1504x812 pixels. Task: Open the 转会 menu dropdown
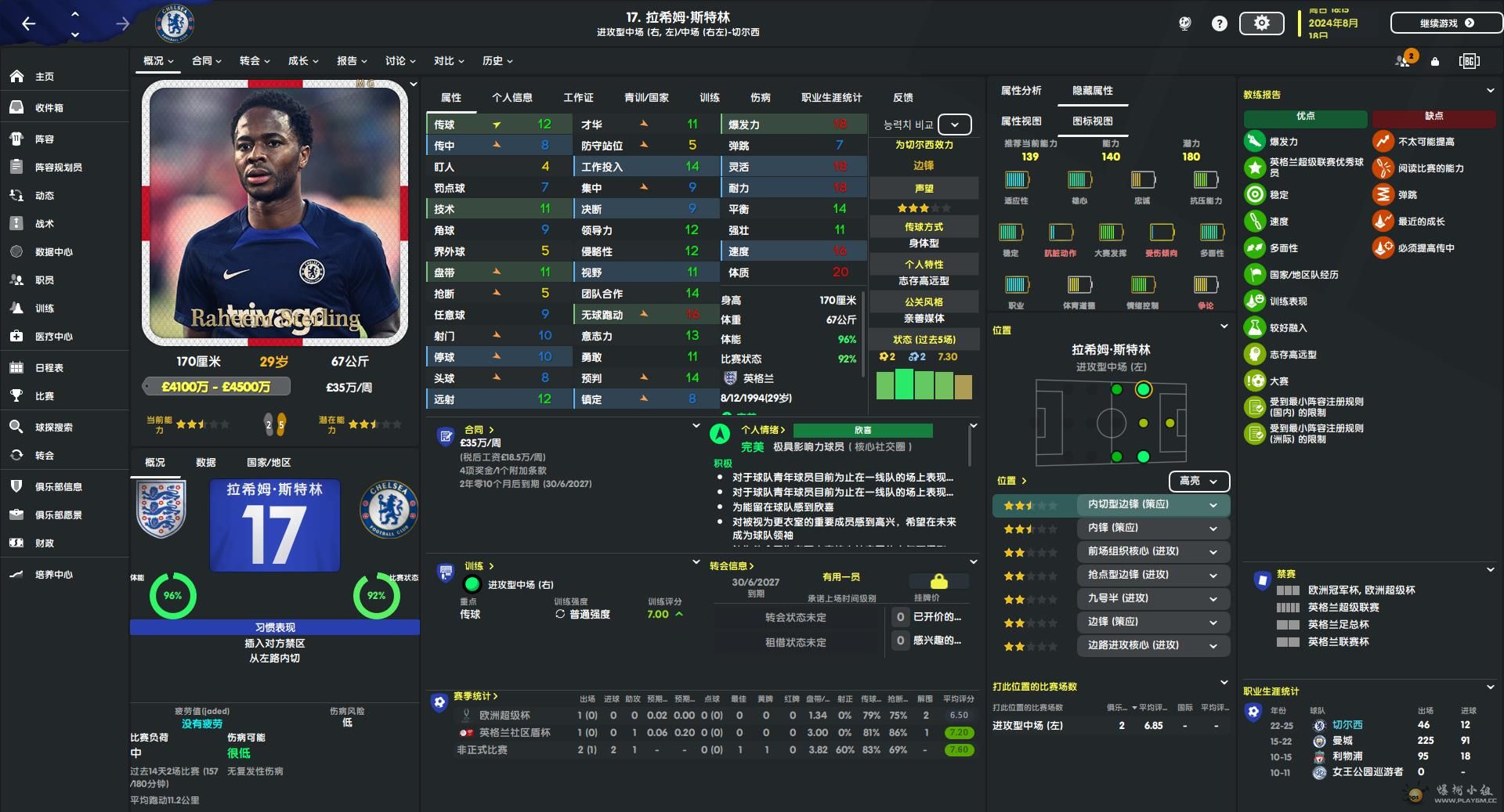click(255, 60)
